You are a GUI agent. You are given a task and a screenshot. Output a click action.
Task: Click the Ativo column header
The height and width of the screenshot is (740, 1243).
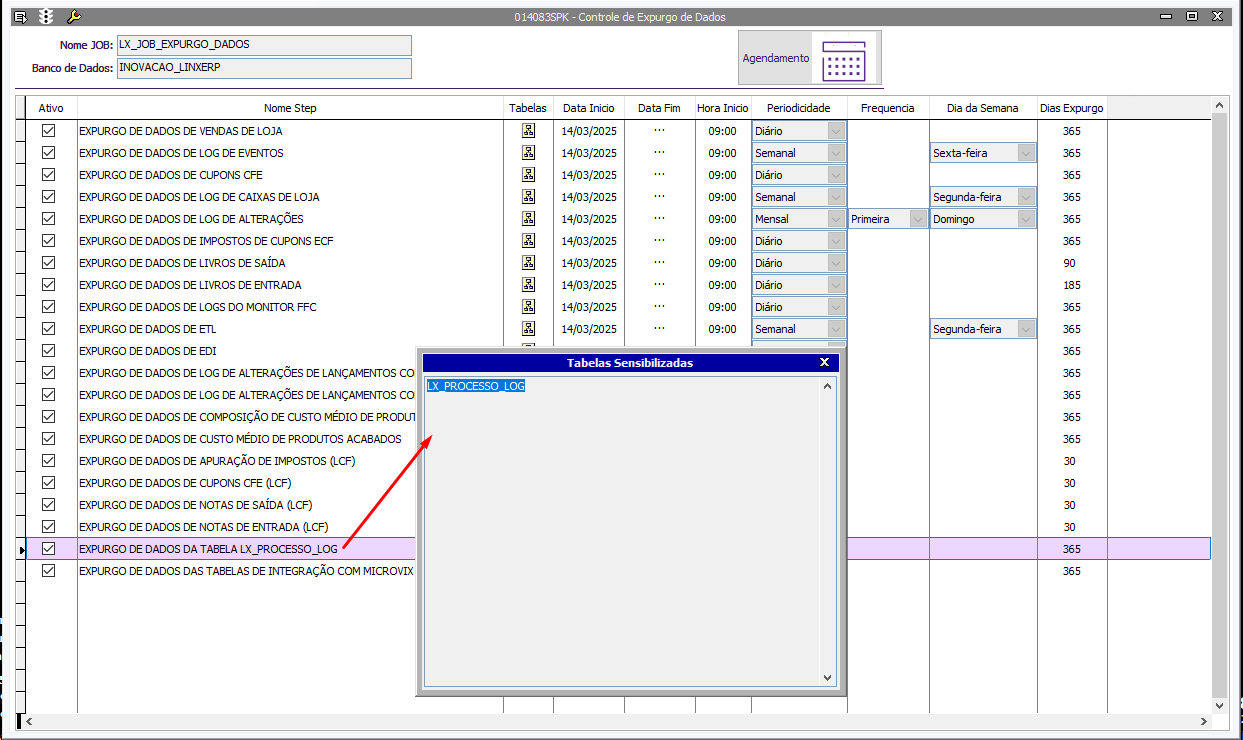51,108
